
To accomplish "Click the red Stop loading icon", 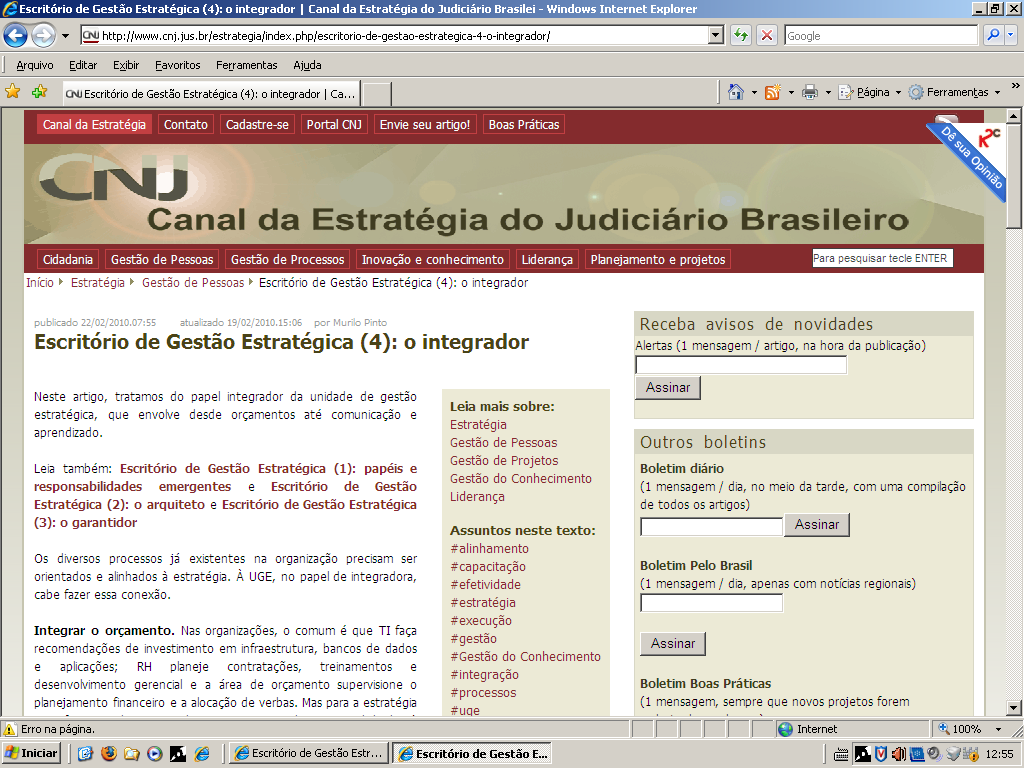I will [767, 36].
